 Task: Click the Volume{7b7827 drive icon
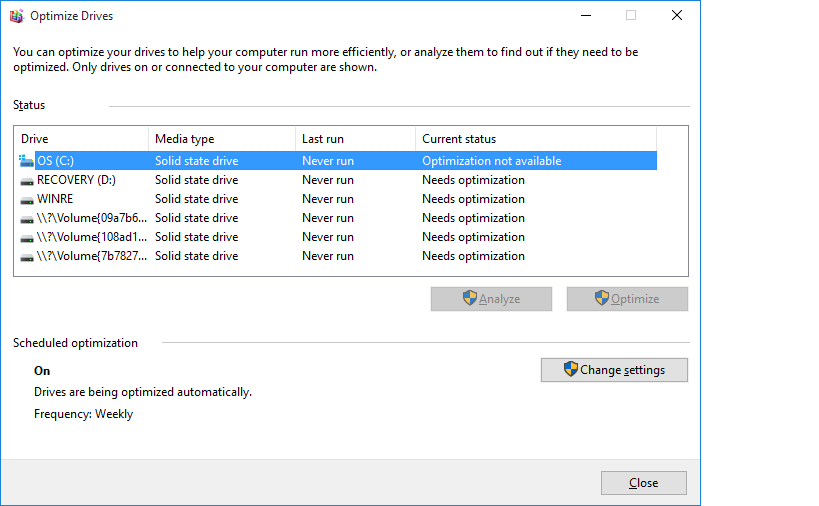(27, 257)
